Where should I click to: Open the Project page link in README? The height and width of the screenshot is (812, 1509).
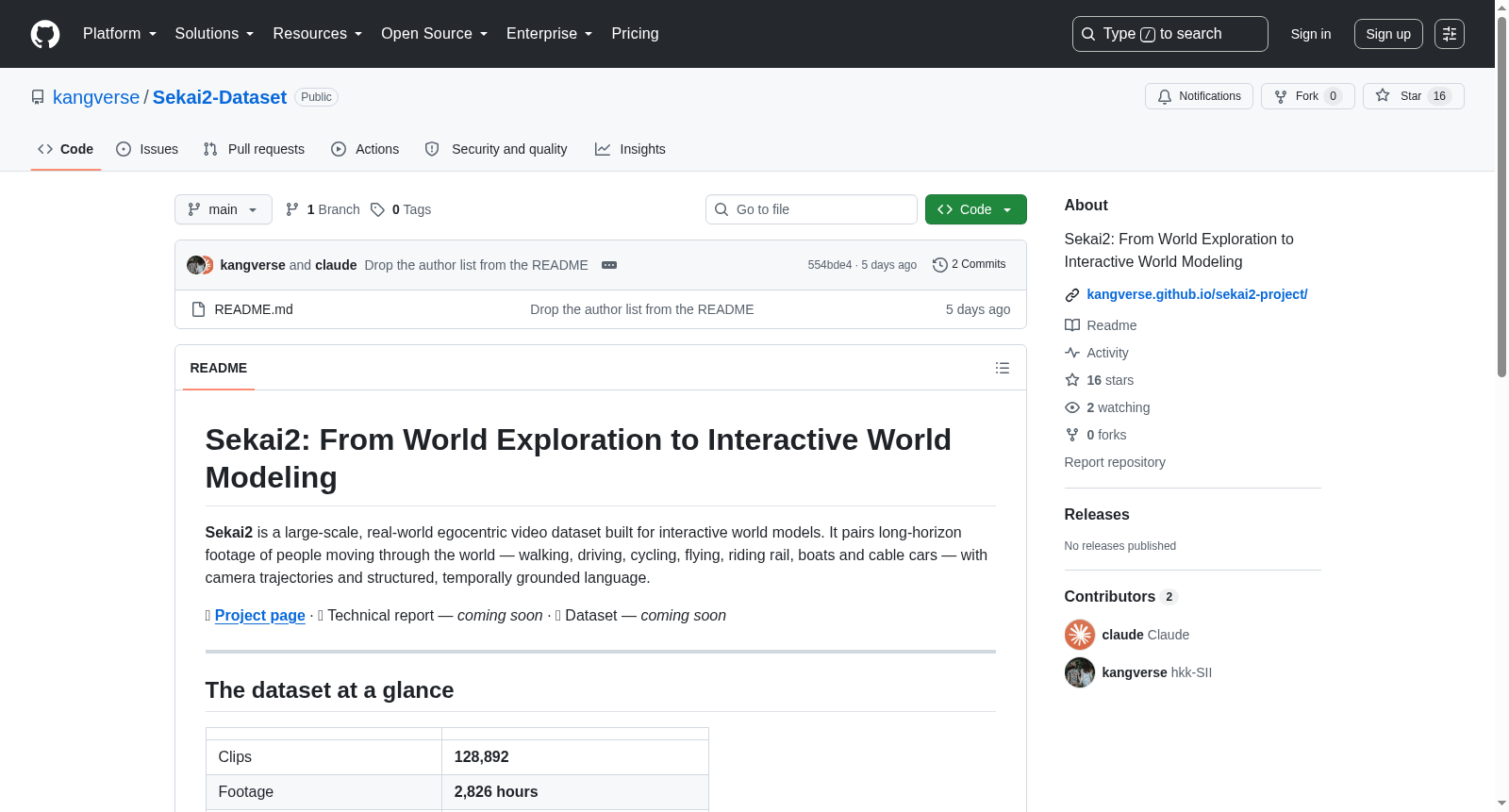coord(260,616)
